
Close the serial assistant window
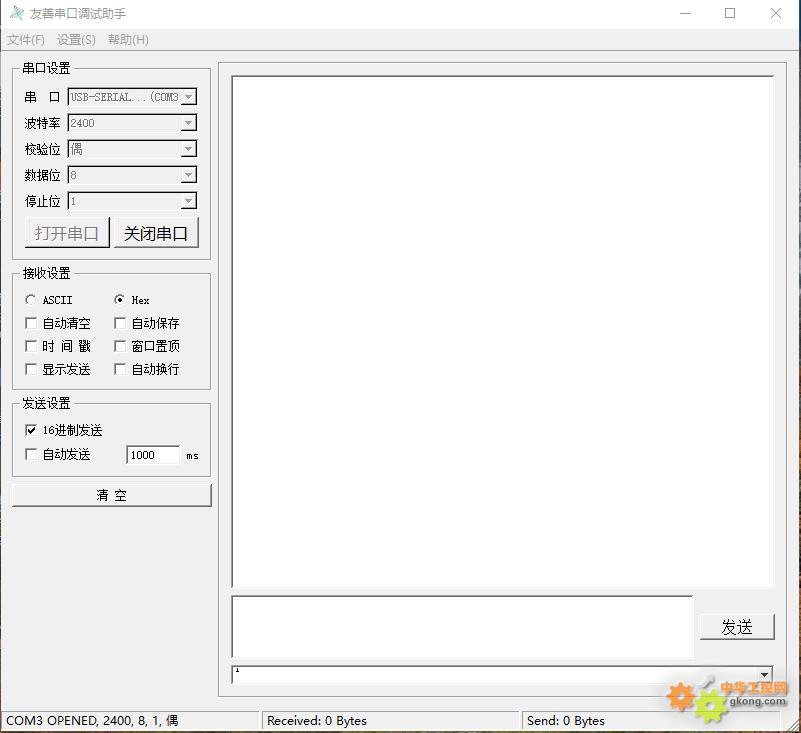point(775,13)
